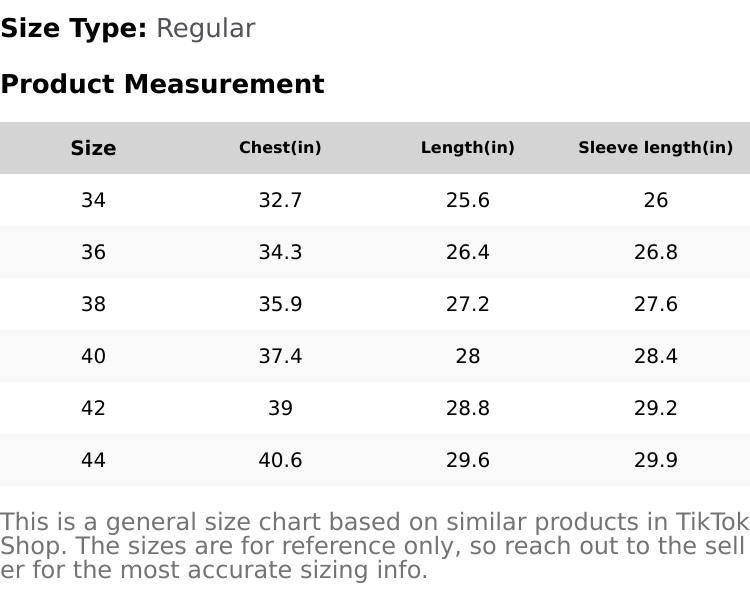Viewport: 750px width, 606px height.
Task: Click length value 26.4
Action: (467, 252)
